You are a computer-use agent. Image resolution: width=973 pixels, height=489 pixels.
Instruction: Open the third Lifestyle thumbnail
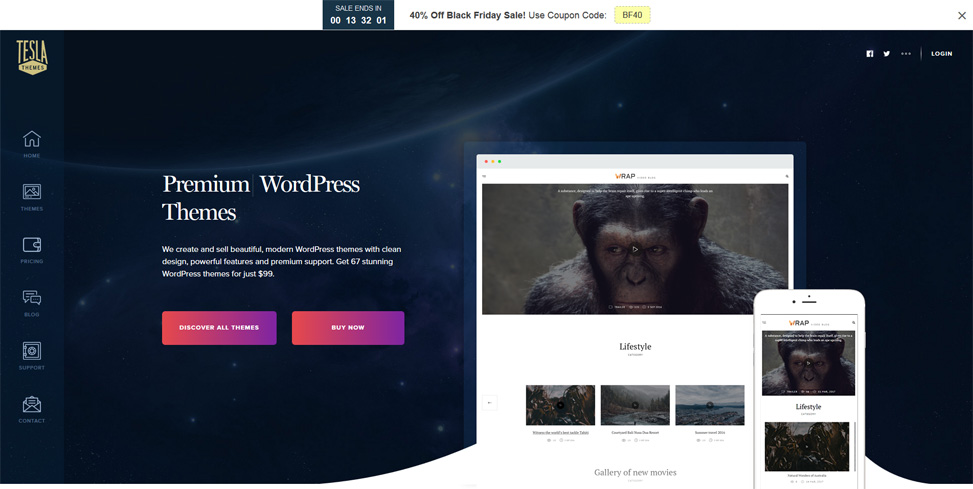(x=710, y=405)
